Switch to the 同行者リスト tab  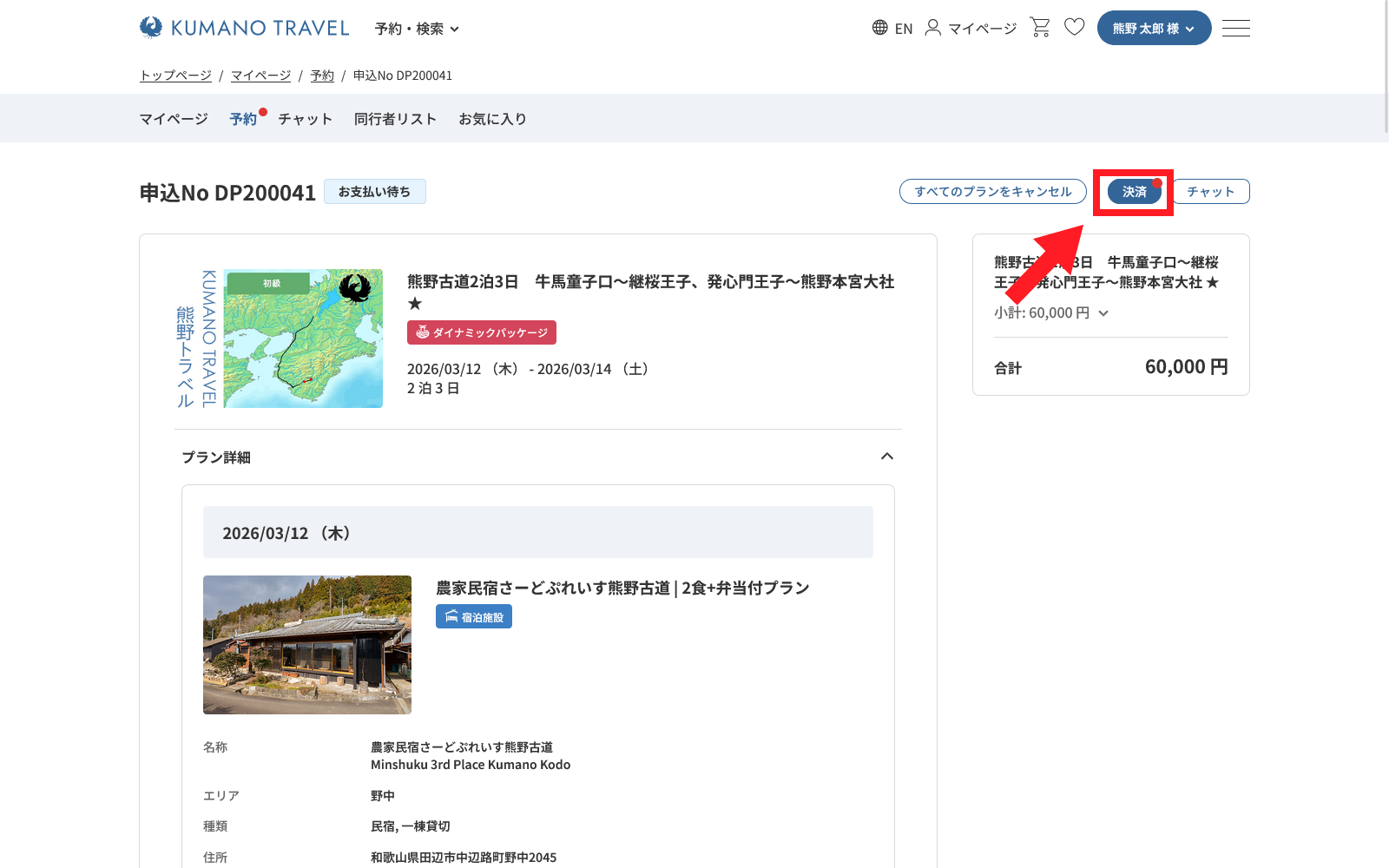[x=395, y=119]
